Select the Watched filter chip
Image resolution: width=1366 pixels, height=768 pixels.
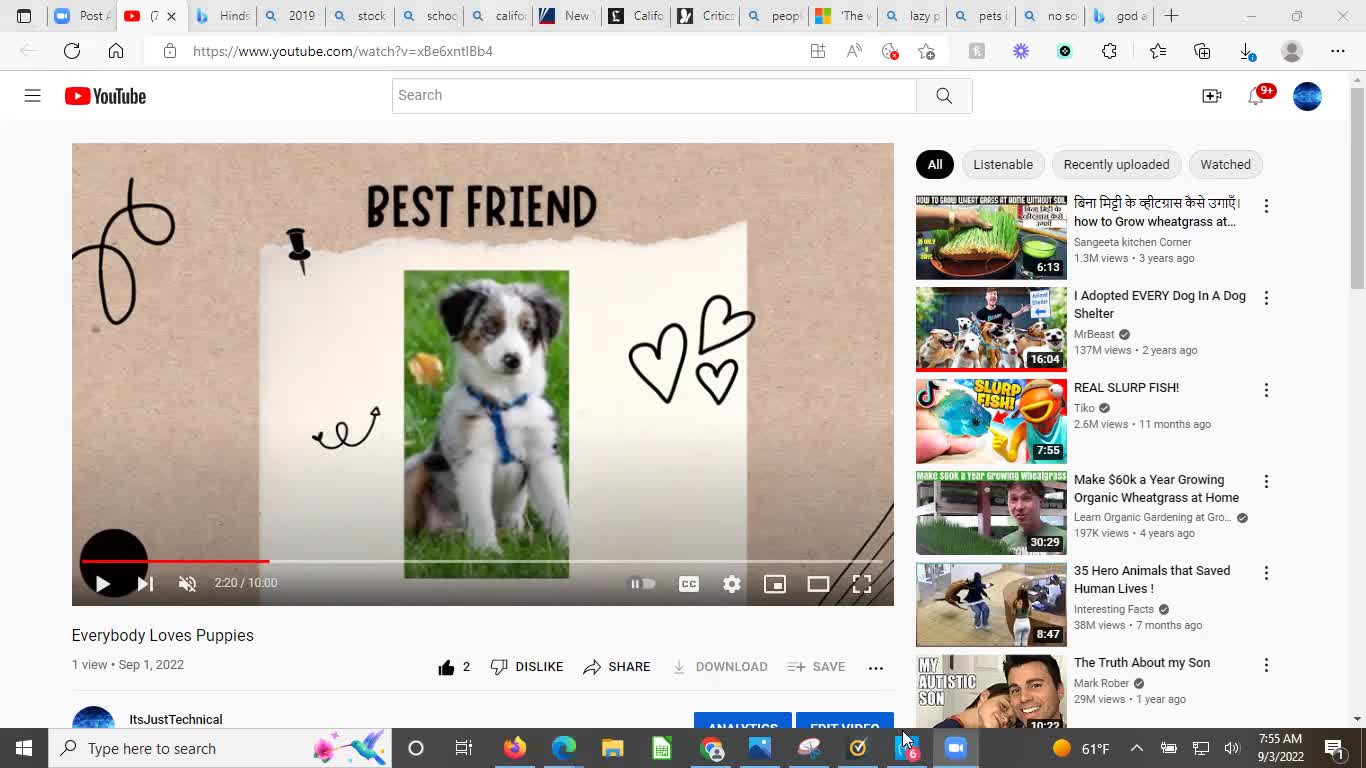pos(1225,165)
